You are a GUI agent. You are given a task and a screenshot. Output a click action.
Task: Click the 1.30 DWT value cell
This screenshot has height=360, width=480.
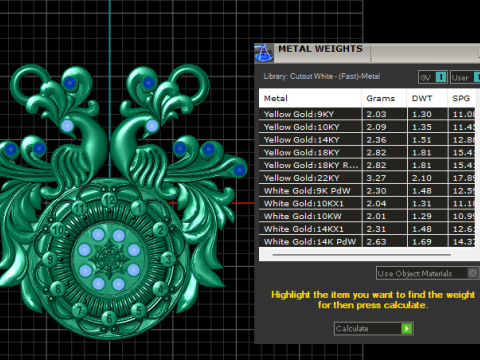427,114
